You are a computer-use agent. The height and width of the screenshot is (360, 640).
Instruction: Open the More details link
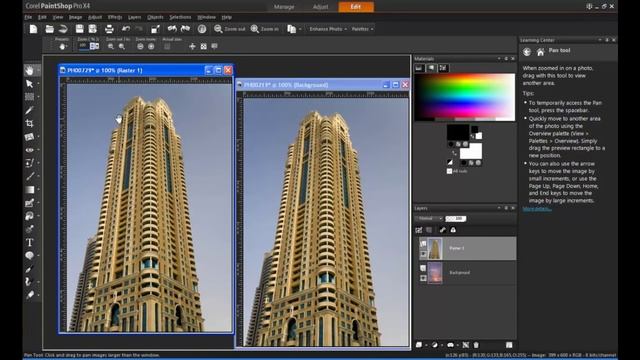(x=537, y=209)
